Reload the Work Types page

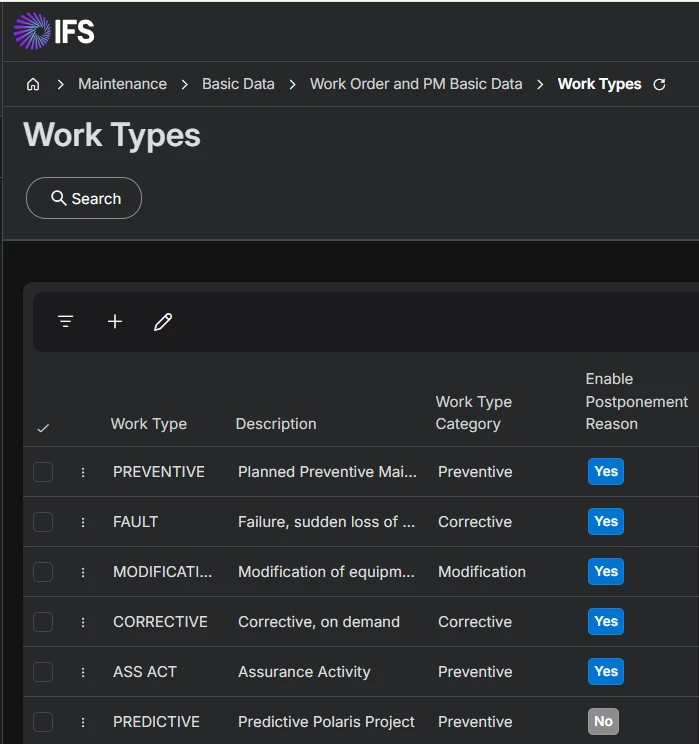point(659,85)
